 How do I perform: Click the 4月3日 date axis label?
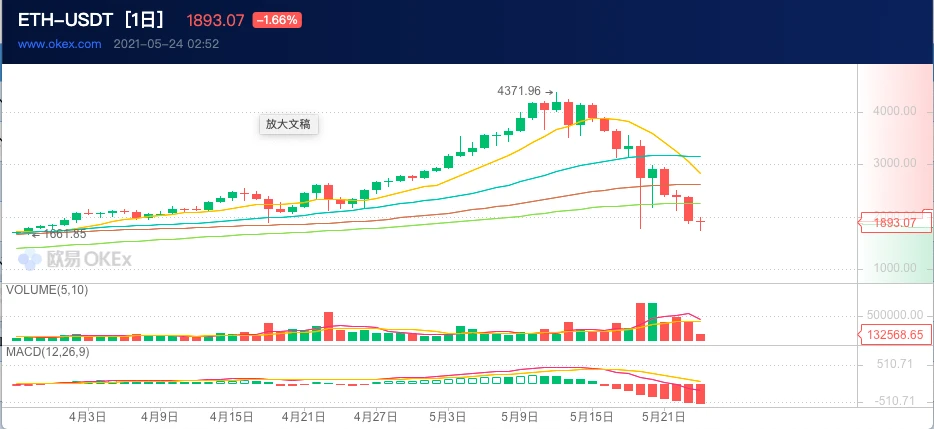(x=88, y=416)
